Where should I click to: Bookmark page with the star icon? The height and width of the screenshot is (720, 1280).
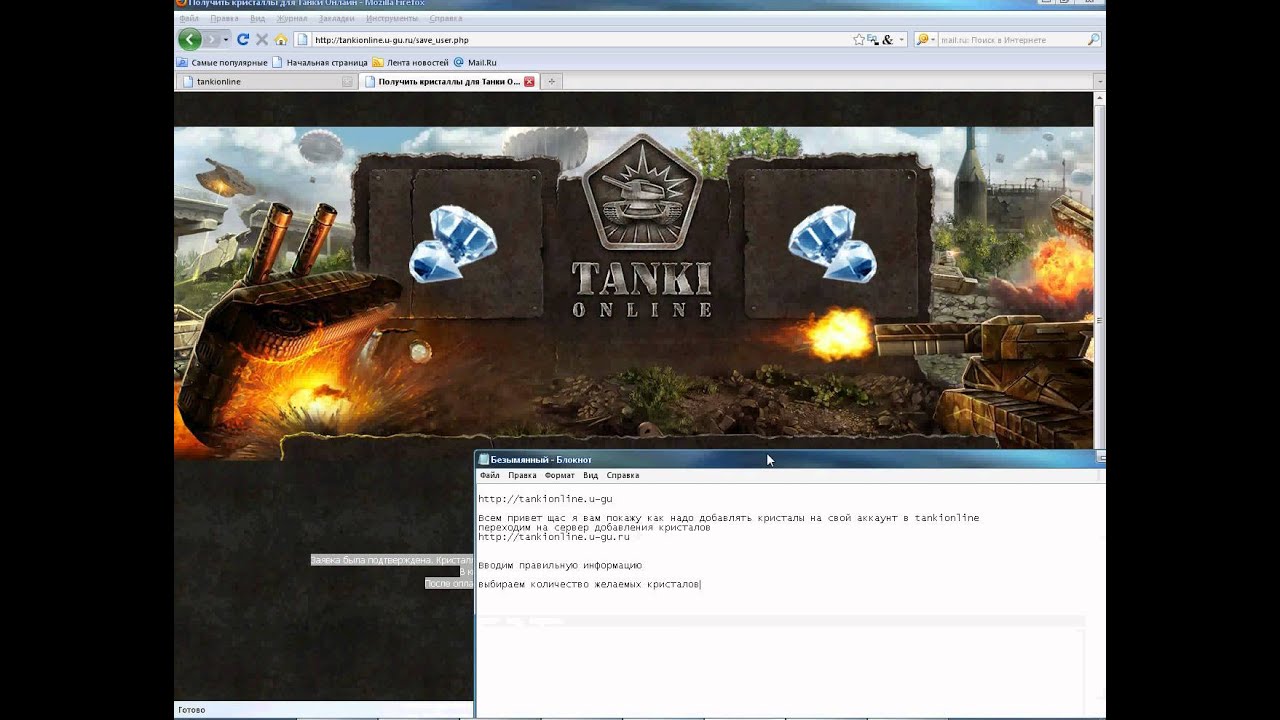tap(858, 40)
